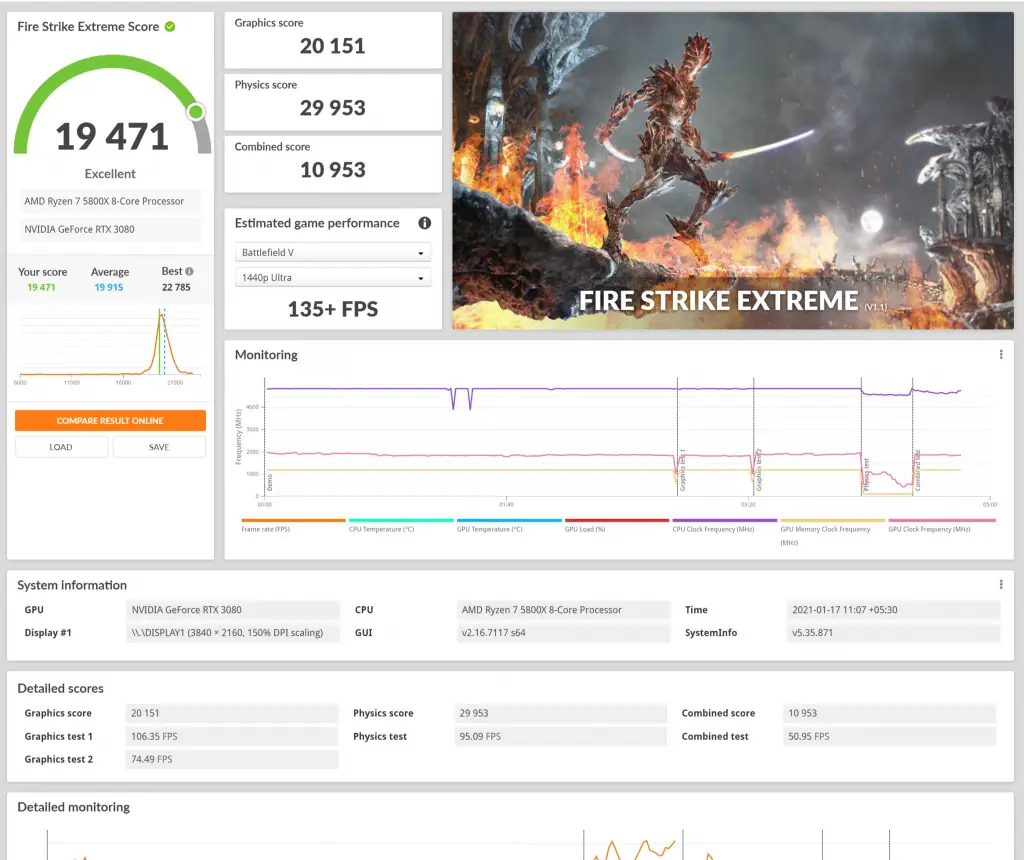Click the Detailed monitoring heading
This screenshot has width=1024, height=860.
click(x=74, y=807)
